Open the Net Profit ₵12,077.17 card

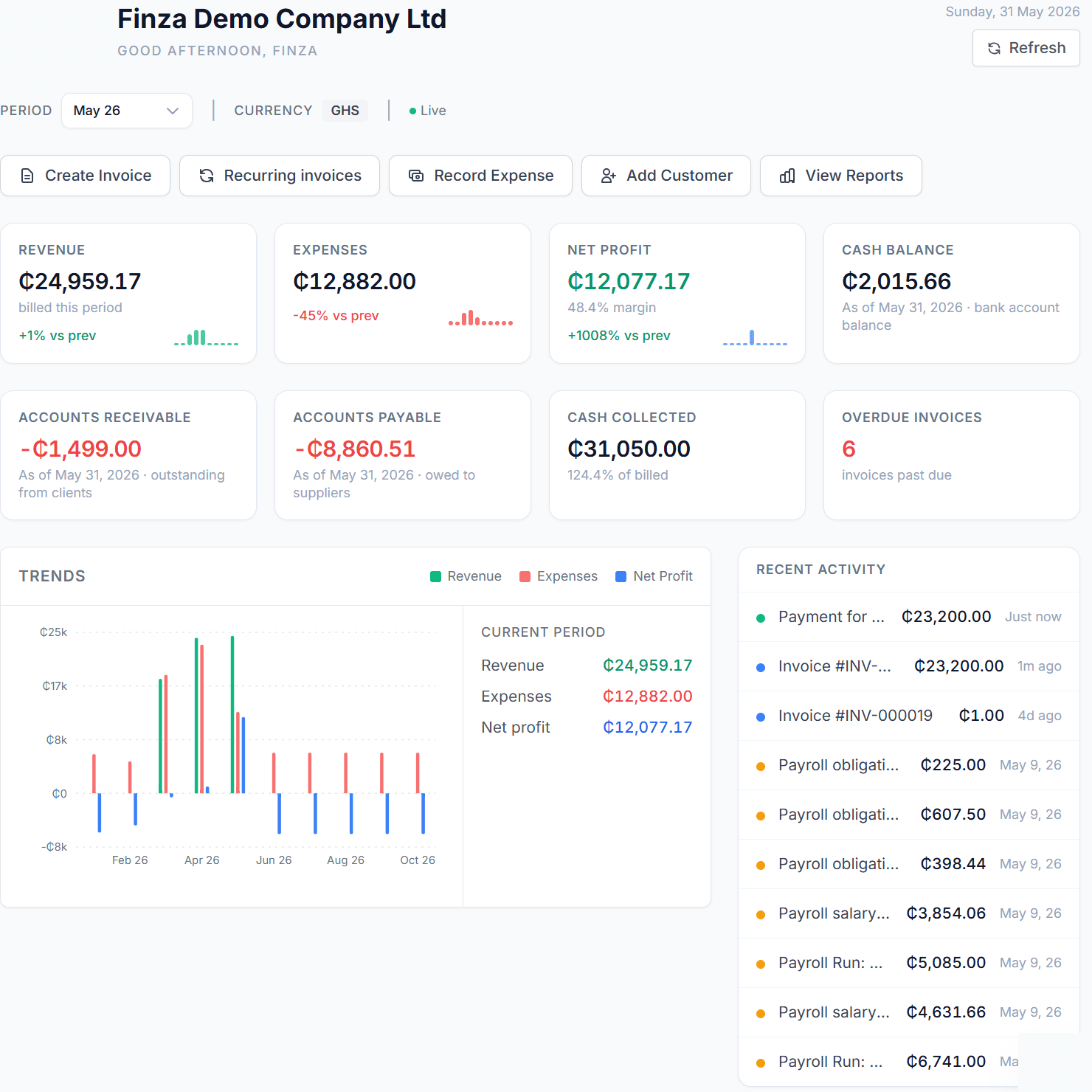[677, 293]
